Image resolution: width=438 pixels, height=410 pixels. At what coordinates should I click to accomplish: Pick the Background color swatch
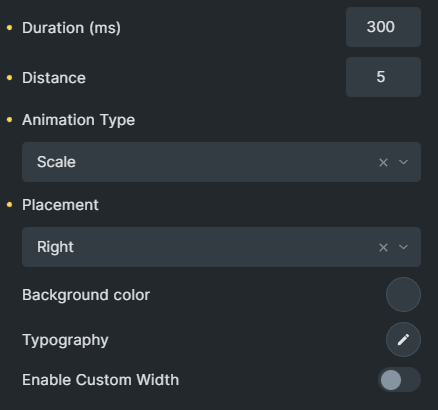coord(403,295)
